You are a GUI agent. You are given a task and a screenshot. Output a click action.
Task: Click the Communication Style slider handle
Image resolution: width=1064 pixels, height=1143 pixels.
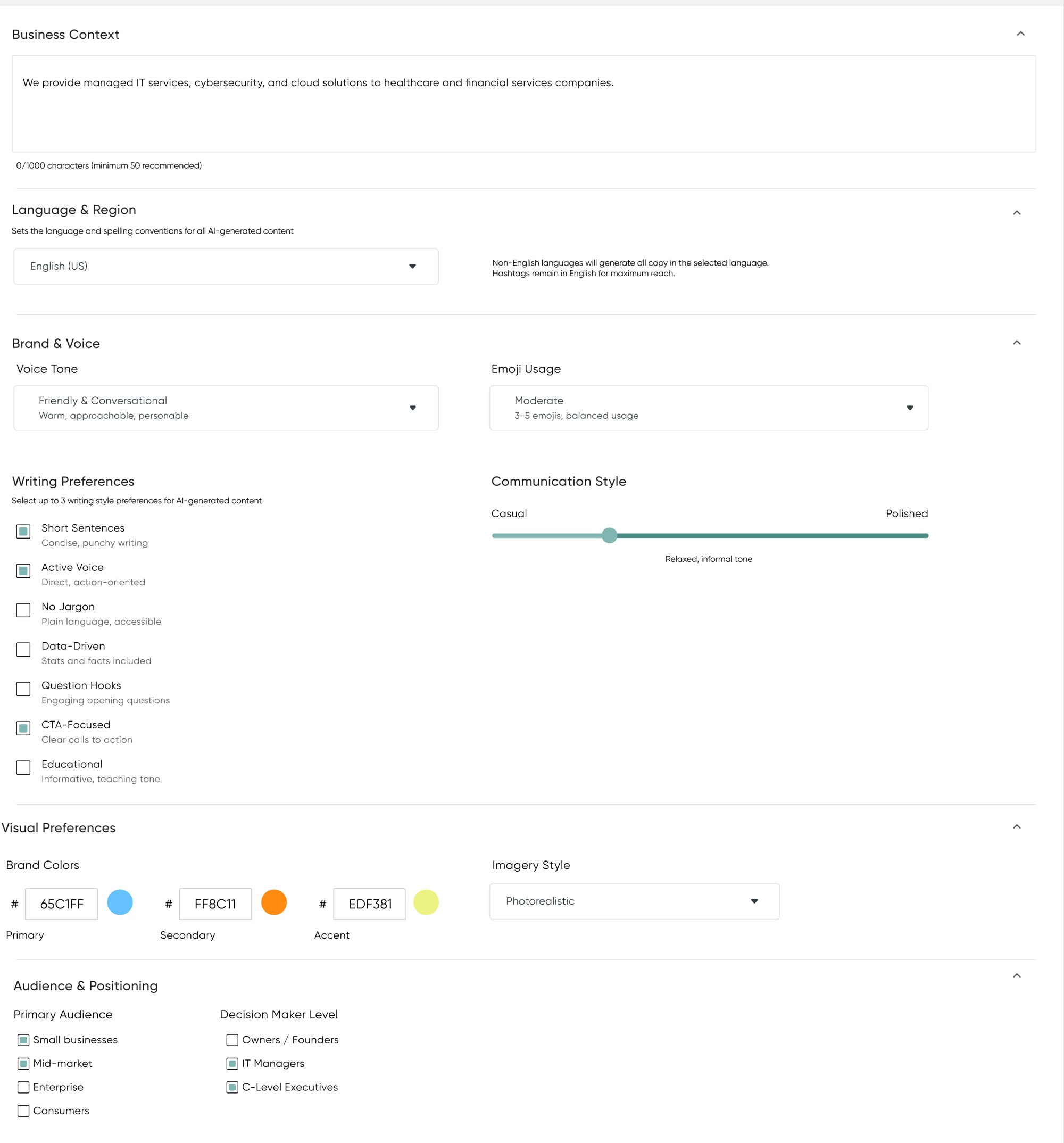point(609,535)
